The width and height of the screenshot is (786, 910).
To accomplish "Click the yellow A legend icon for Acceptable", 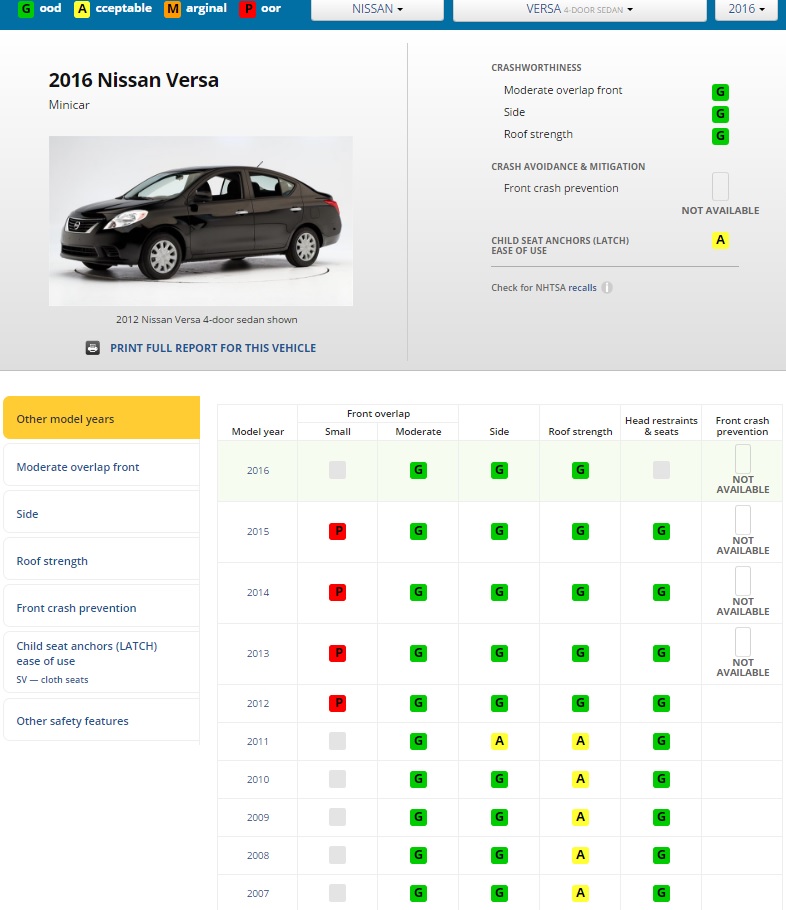I will point(82,9).
